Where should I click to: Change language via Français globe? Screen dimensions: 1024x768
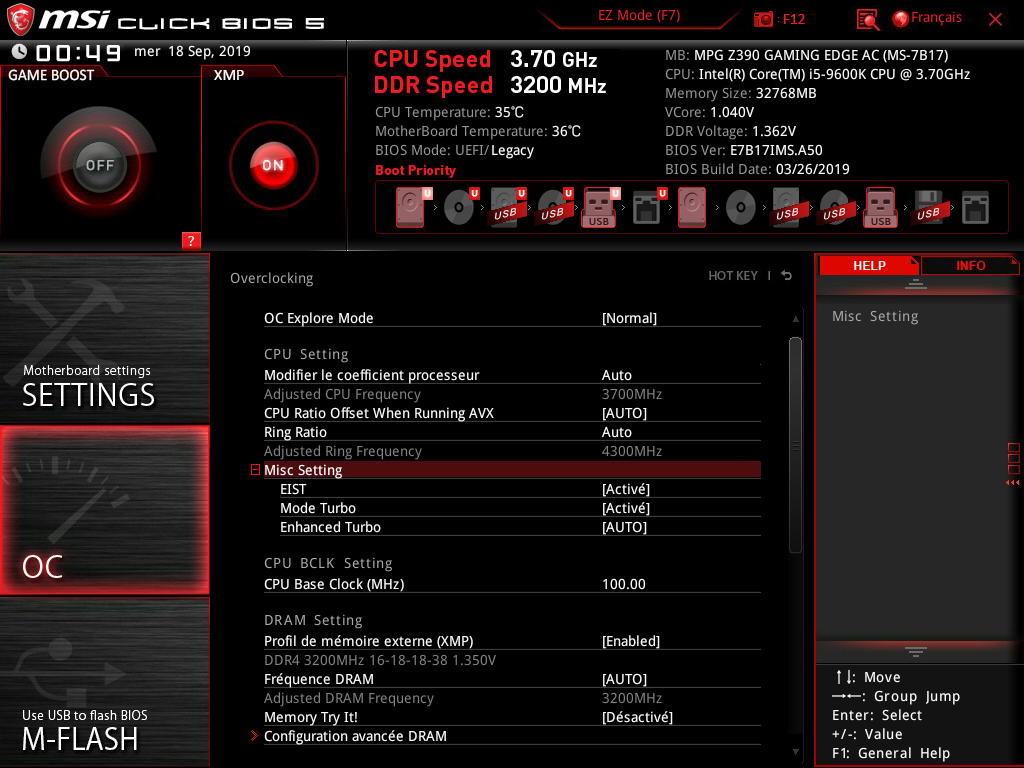tap(927, 18)
